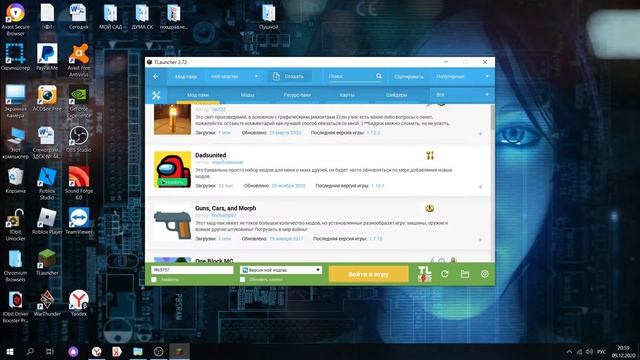
Task: Click the modpack list vertical scrollbar
Action: click(493, 117)
